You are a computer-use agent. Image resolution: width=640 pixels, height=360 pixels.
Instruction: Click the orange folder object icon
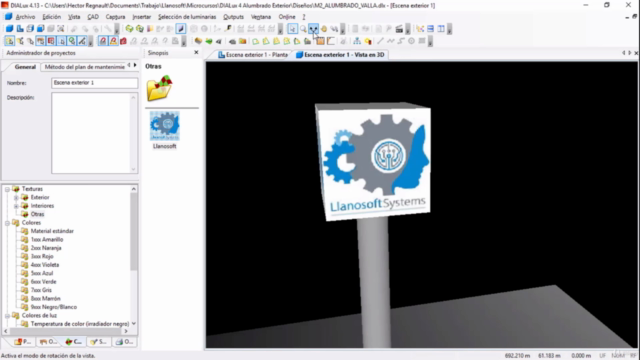point(242,41)
